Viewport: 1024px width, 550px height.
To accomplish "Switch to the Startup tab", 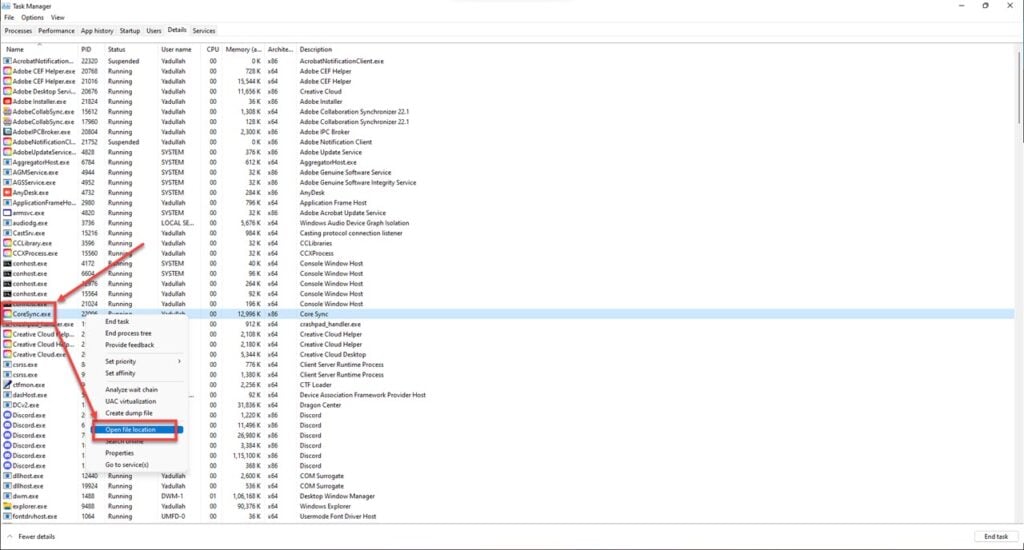I will (x=129, y=31).
